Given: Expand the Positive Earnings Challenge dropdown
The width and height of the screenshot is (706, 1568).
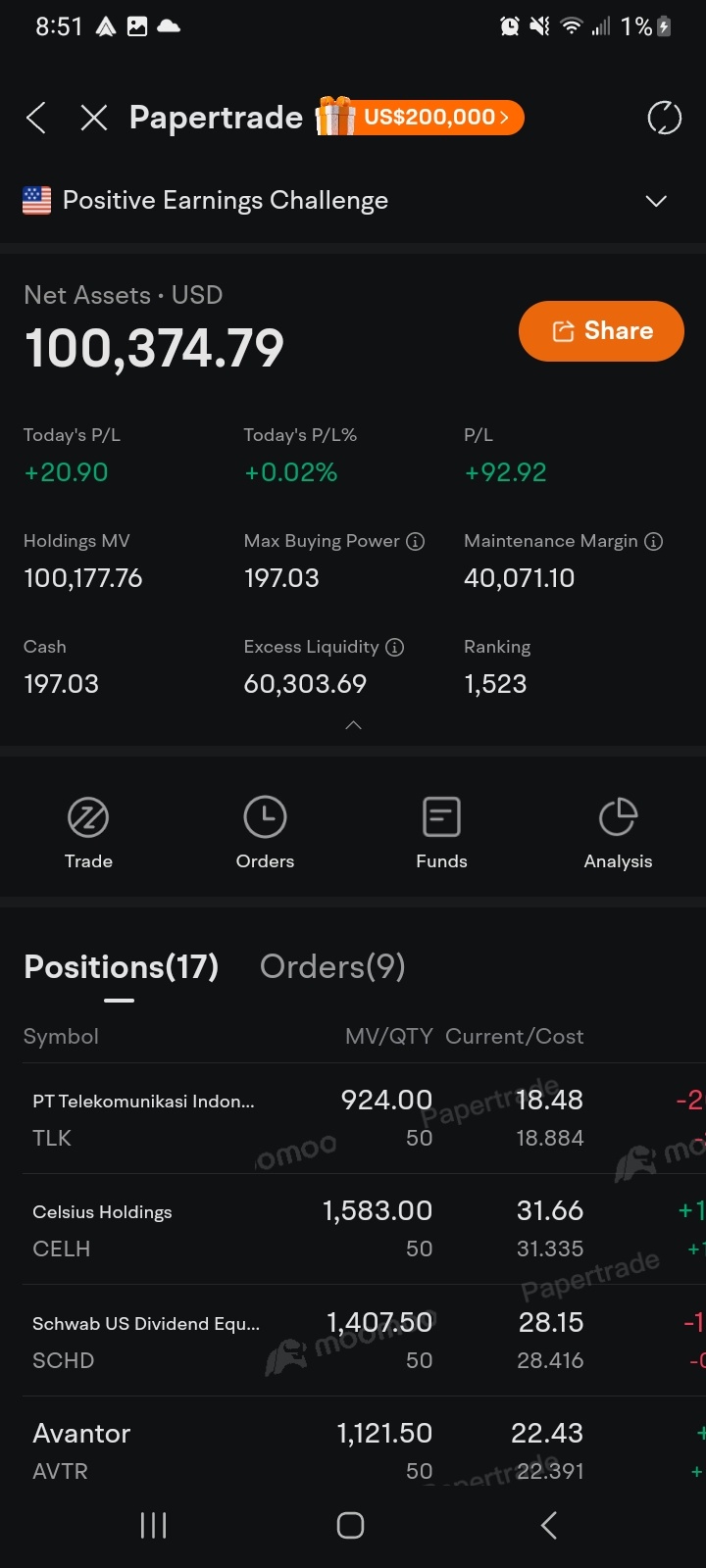Looking at the screenshot, I should [x=655, y=201].
